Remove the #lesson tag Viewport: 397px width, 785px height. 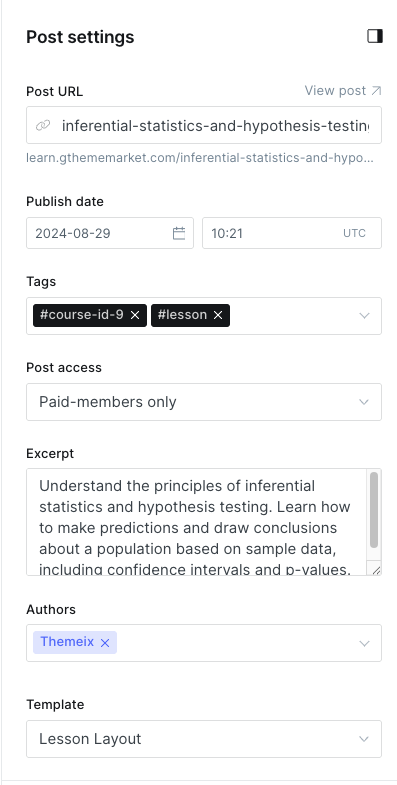[x=218, y=315]
